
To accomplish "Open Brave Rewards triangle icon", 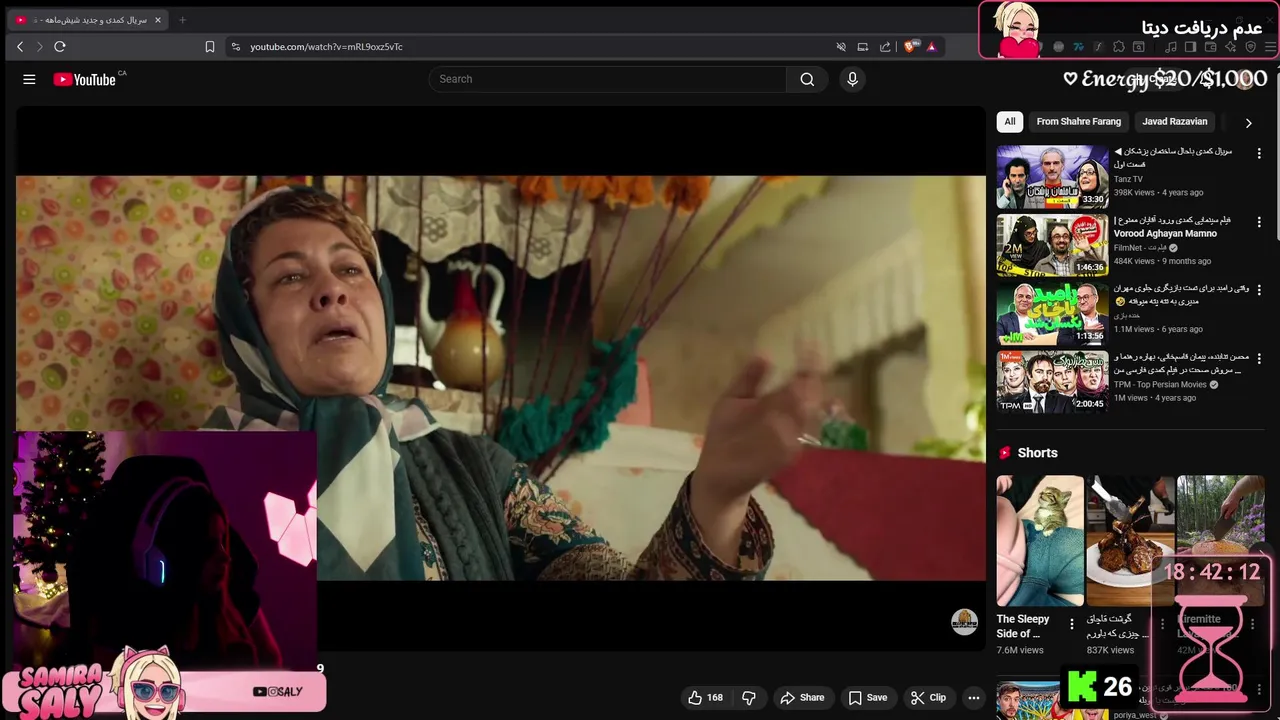I will tap(931, 46).
